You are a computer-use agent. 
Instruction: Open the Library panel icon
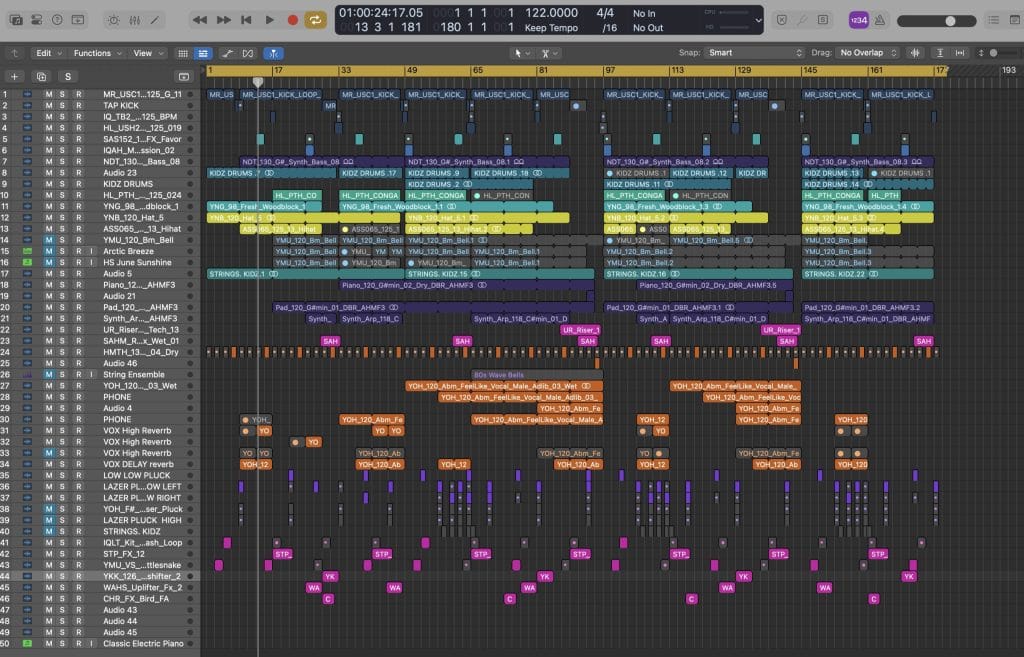pos(14,19)
